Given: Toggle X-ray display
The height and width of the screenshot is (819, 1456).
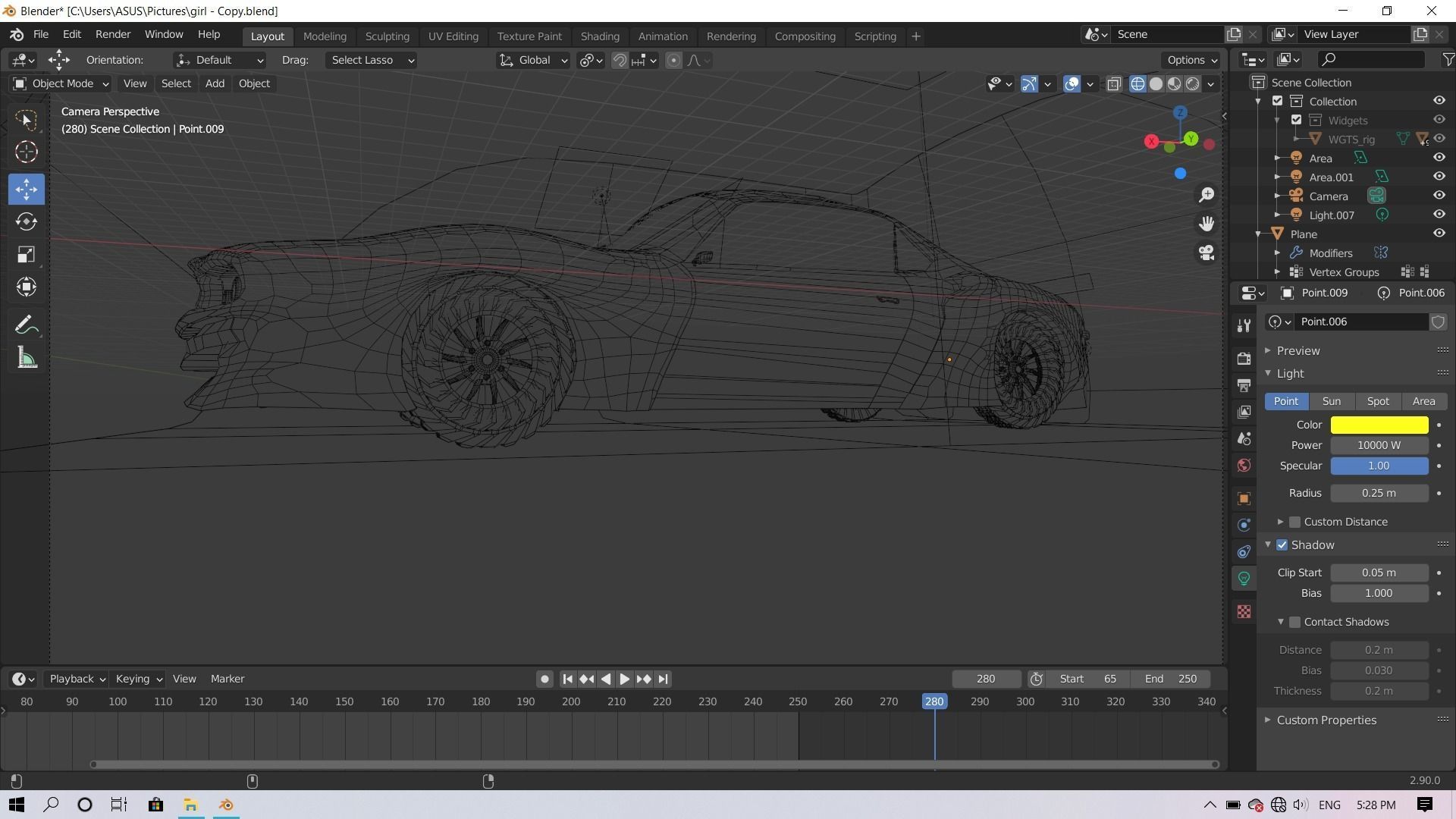Looking at the screenshot, I should tap(1113, 84).
